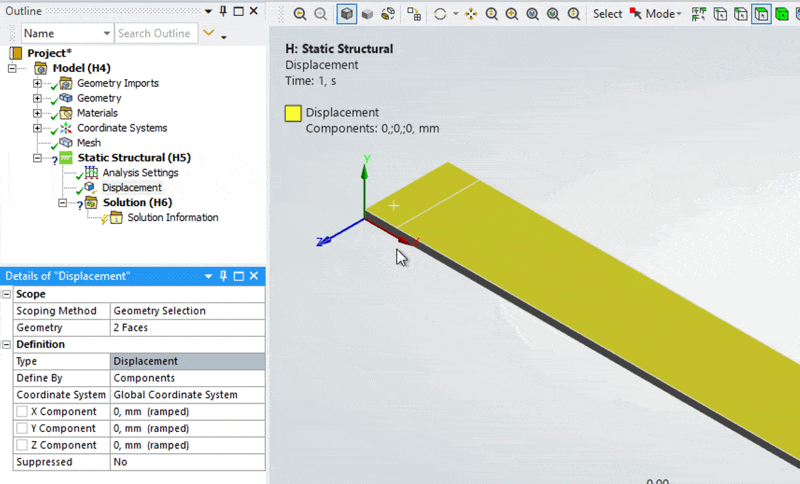Tick the X Component checkbox
Image resolution: width=800 pixels, height=484 pixels.
pos(22,412)
